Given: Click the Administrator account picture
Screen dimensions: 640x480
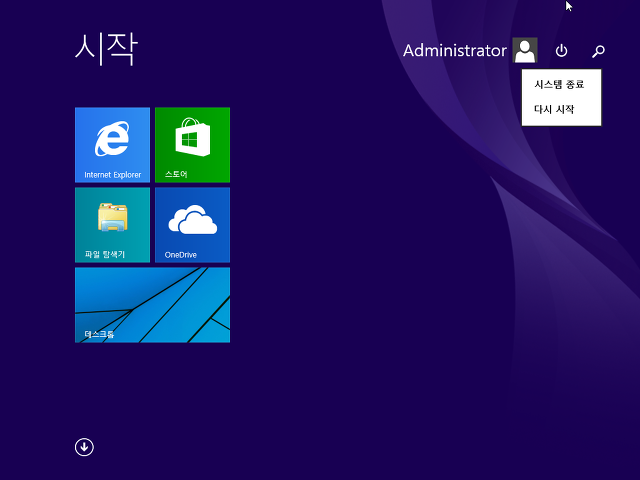Looking at the screenshot, I should tap(524, 50).
